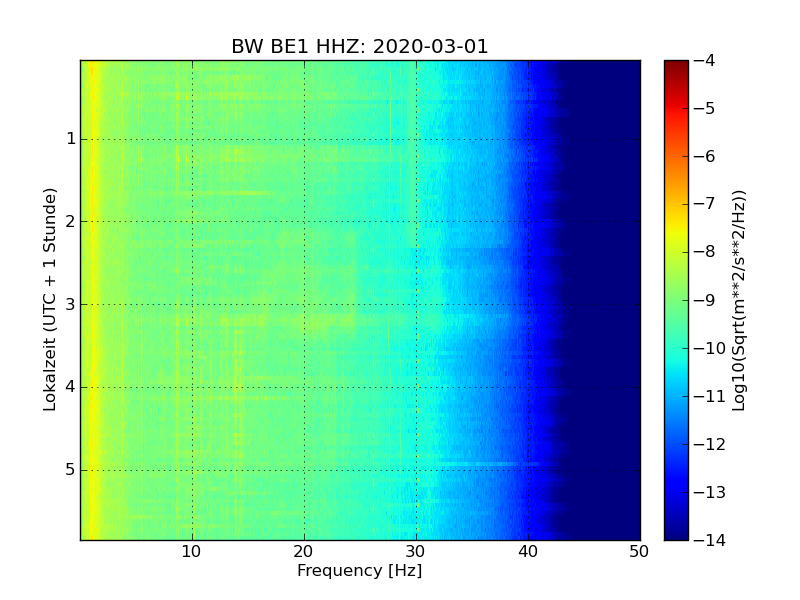The height and width of the screenshot is (600, 800).
Task: Click colorbar tick label −7
Action: coord(705,204)
